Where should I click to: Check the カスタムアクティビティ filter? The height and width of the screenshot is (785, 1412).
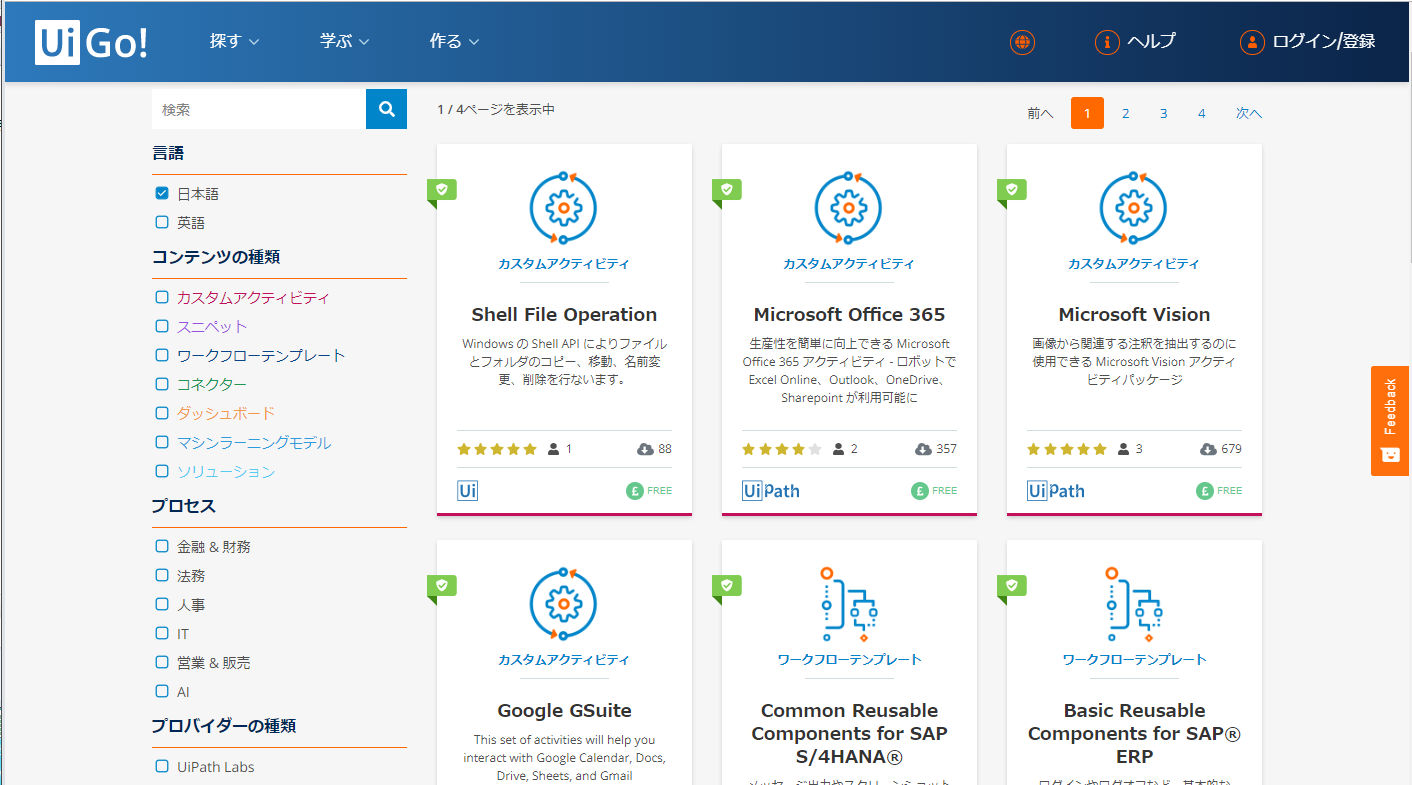tap(162, 297)
